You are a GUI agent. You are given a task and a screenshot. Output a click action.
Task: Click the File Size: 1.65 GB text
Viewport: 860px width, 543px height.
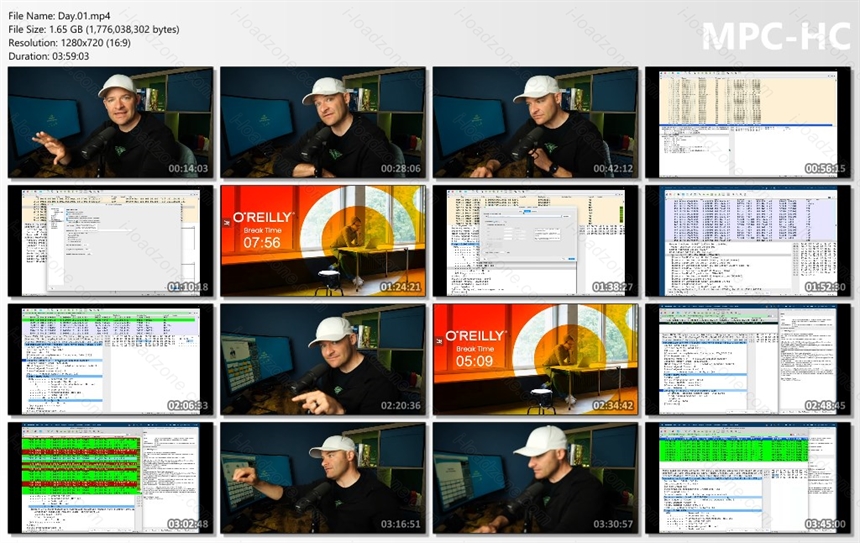(94, 29)
